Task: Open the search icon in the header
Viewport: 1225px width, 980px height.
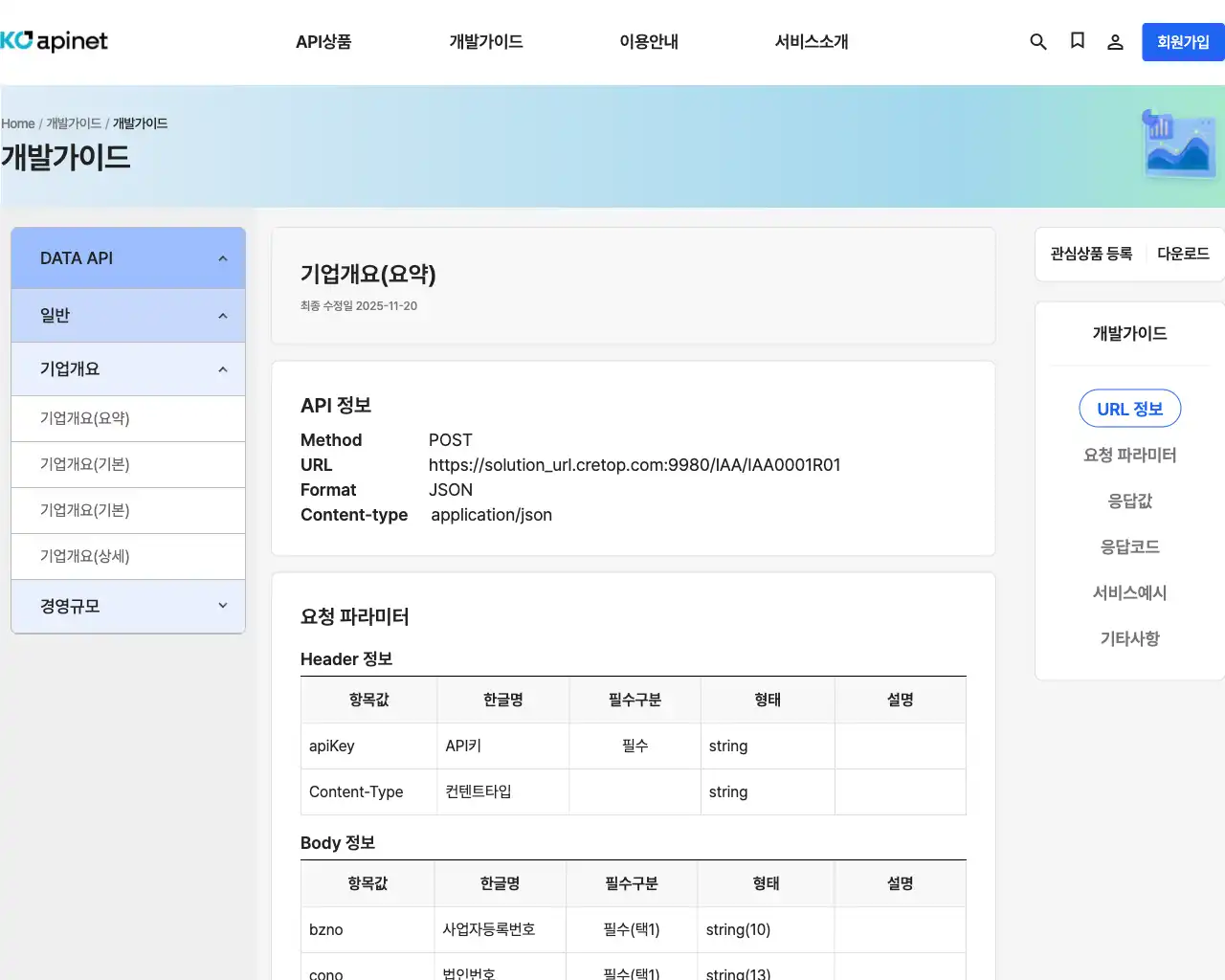Action: pyautogui.click(x=1038, y=41)
